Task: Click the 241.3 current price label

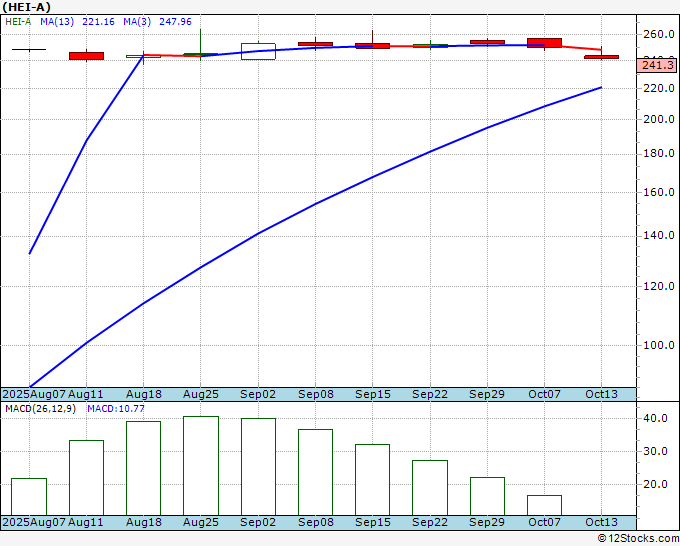Action: click(x=657, y=65)
